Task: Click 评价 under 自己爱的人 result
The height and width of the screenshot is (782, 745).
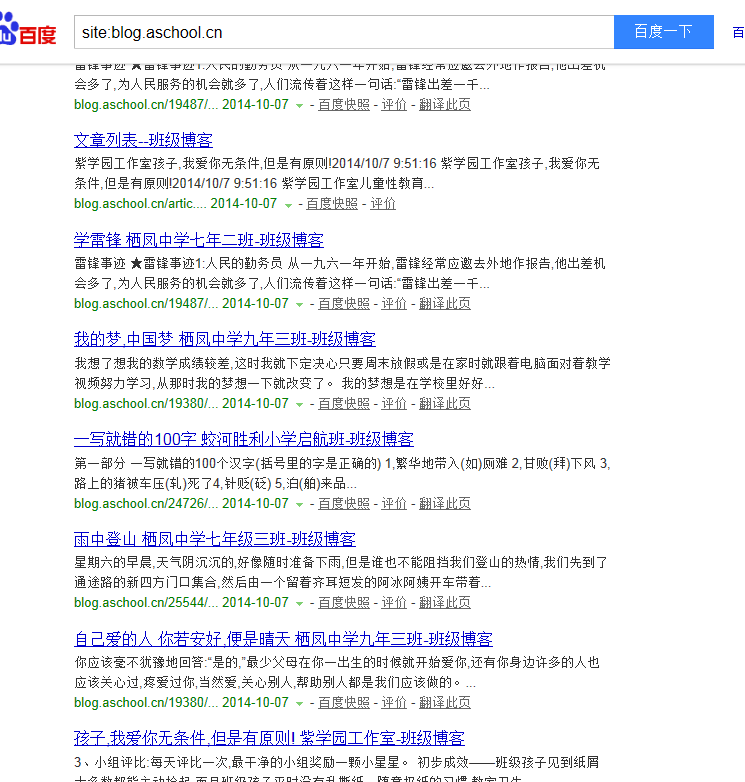Action: pos(394,702)
